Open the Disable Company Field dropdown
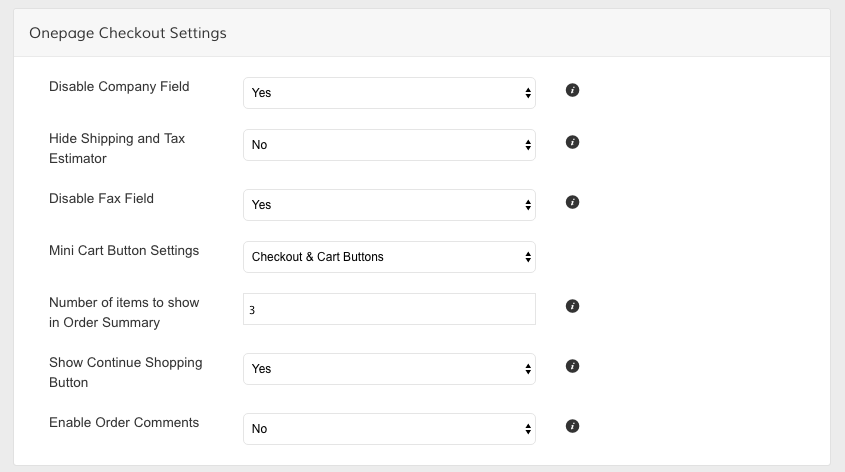This screenshot has height=472, width=845. pyautogui.click(x=389, y=93)
